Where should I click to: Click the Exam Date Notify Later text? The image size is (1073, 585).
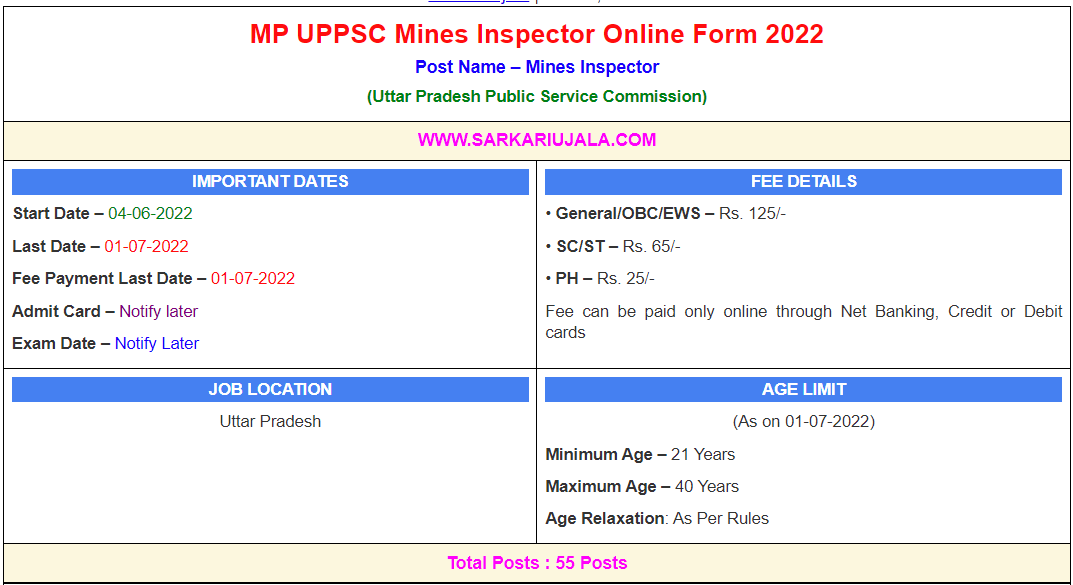click(156, 344)
